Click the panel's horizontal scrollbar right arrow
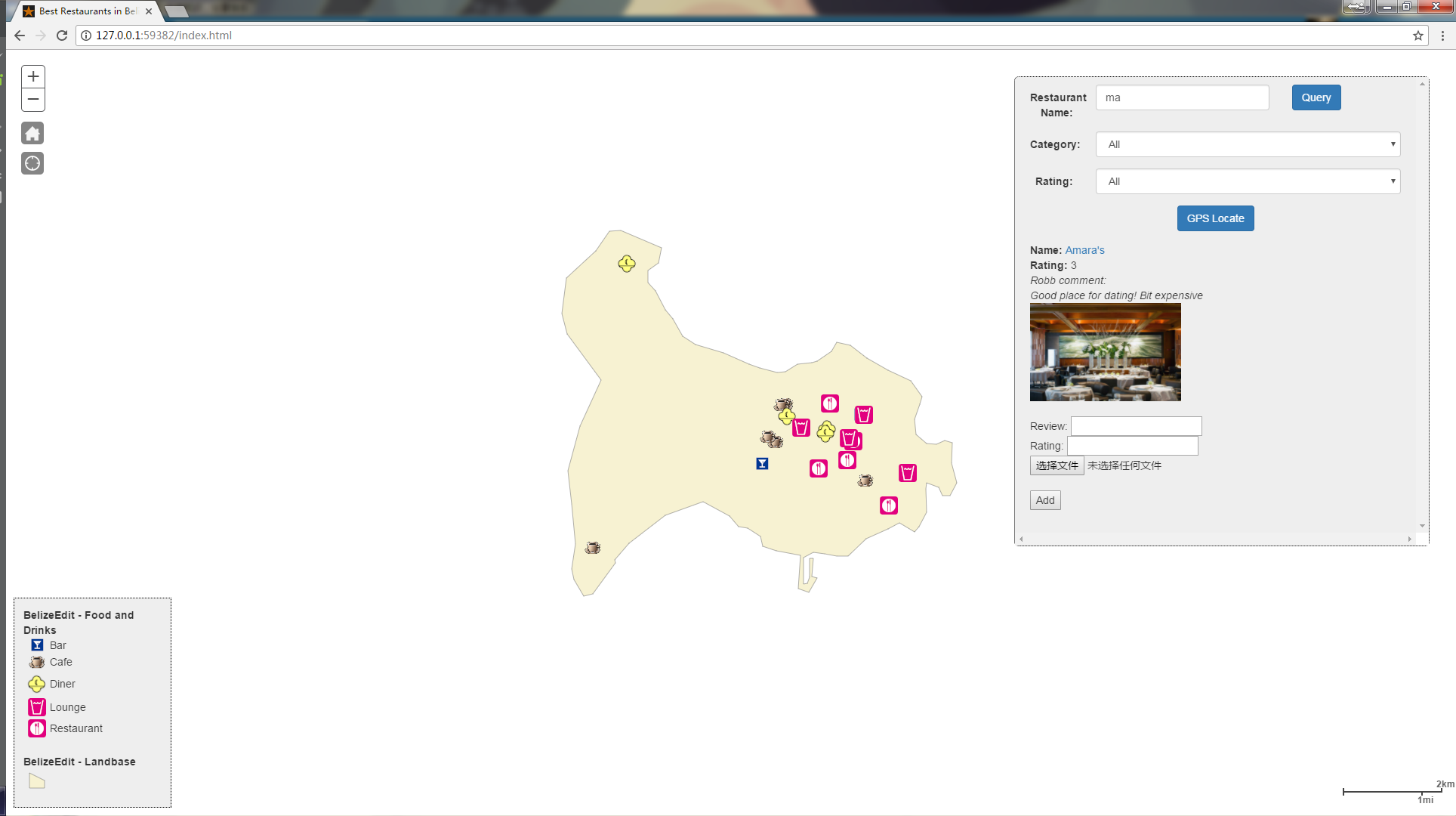Image resolution: width=1456 pixels, height=816 pixels. pos(1409,539)
